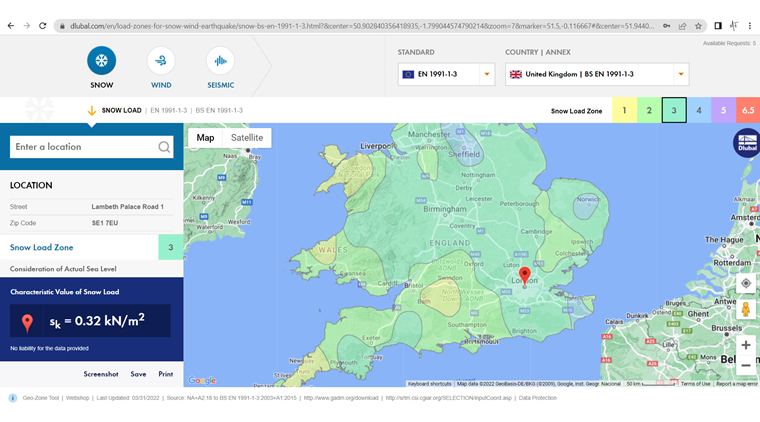Viewport: 760px width, 422px height.
Task: Click the Save button
Action: [138, 374]
